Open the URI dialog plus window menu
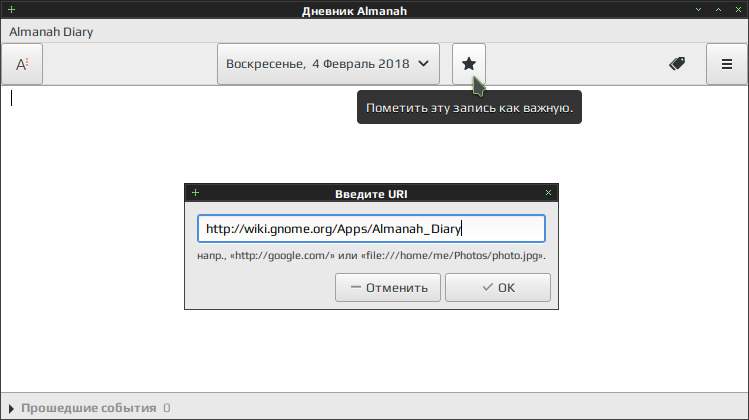749x420 pixels. 195,193
